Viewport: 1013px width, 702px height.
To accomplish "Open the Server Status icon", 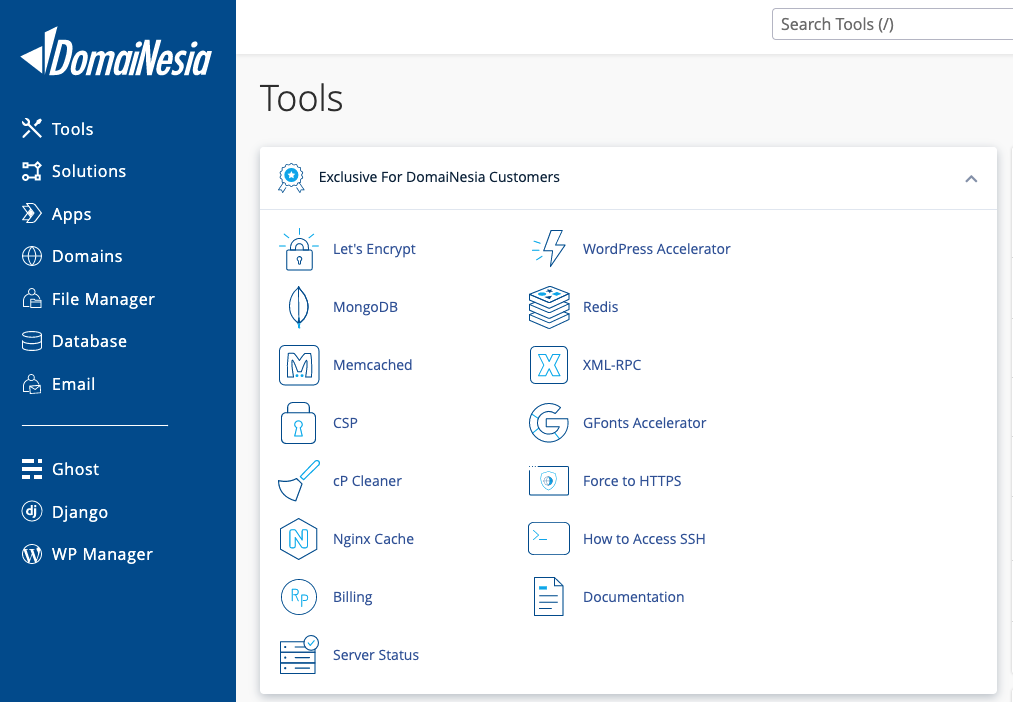I will 298,655.
